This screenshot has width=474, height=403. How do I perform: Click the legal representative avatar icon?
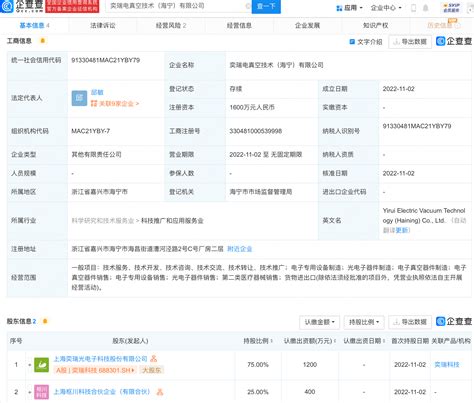79,98
